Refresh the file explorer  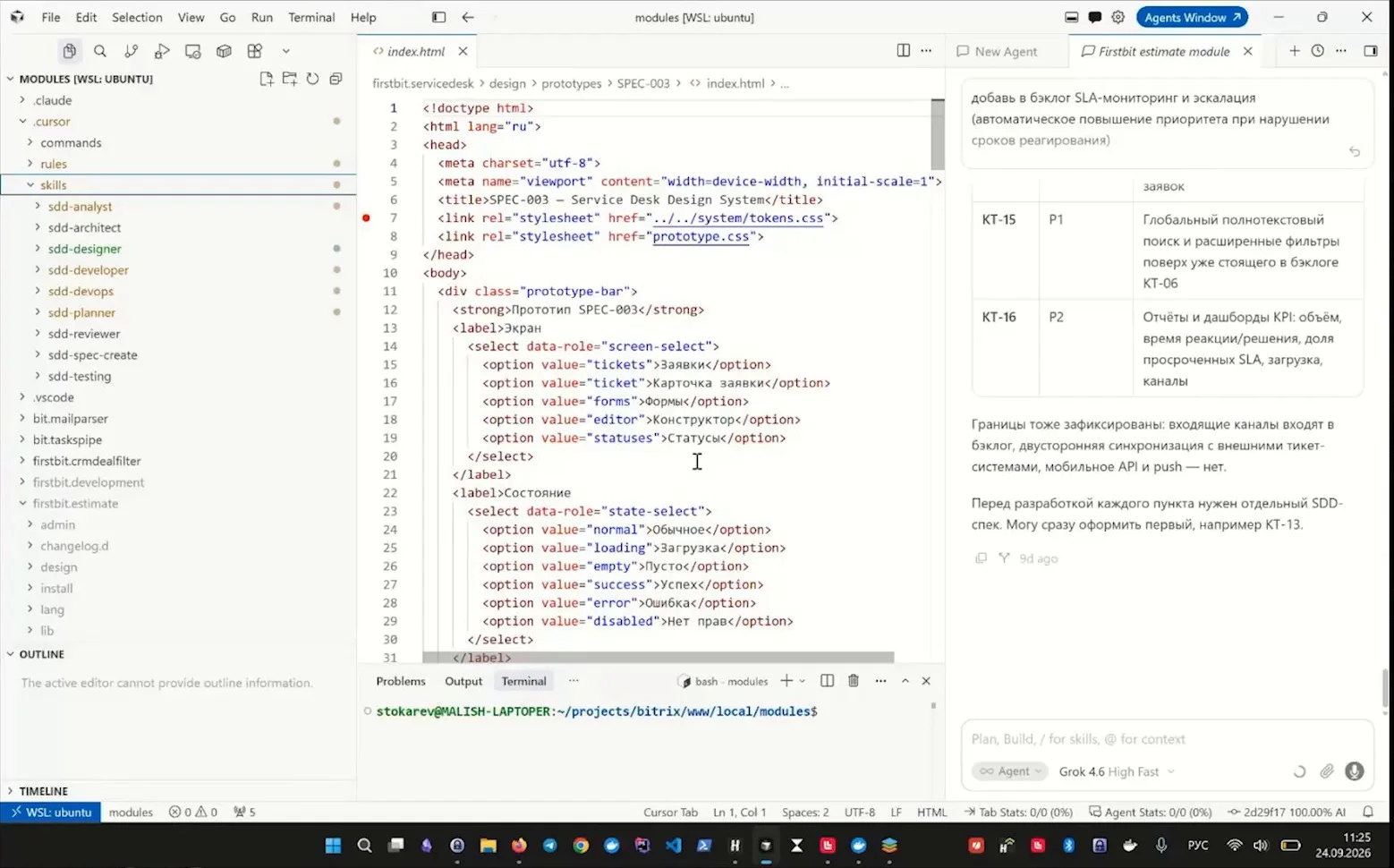pos(312,79)
